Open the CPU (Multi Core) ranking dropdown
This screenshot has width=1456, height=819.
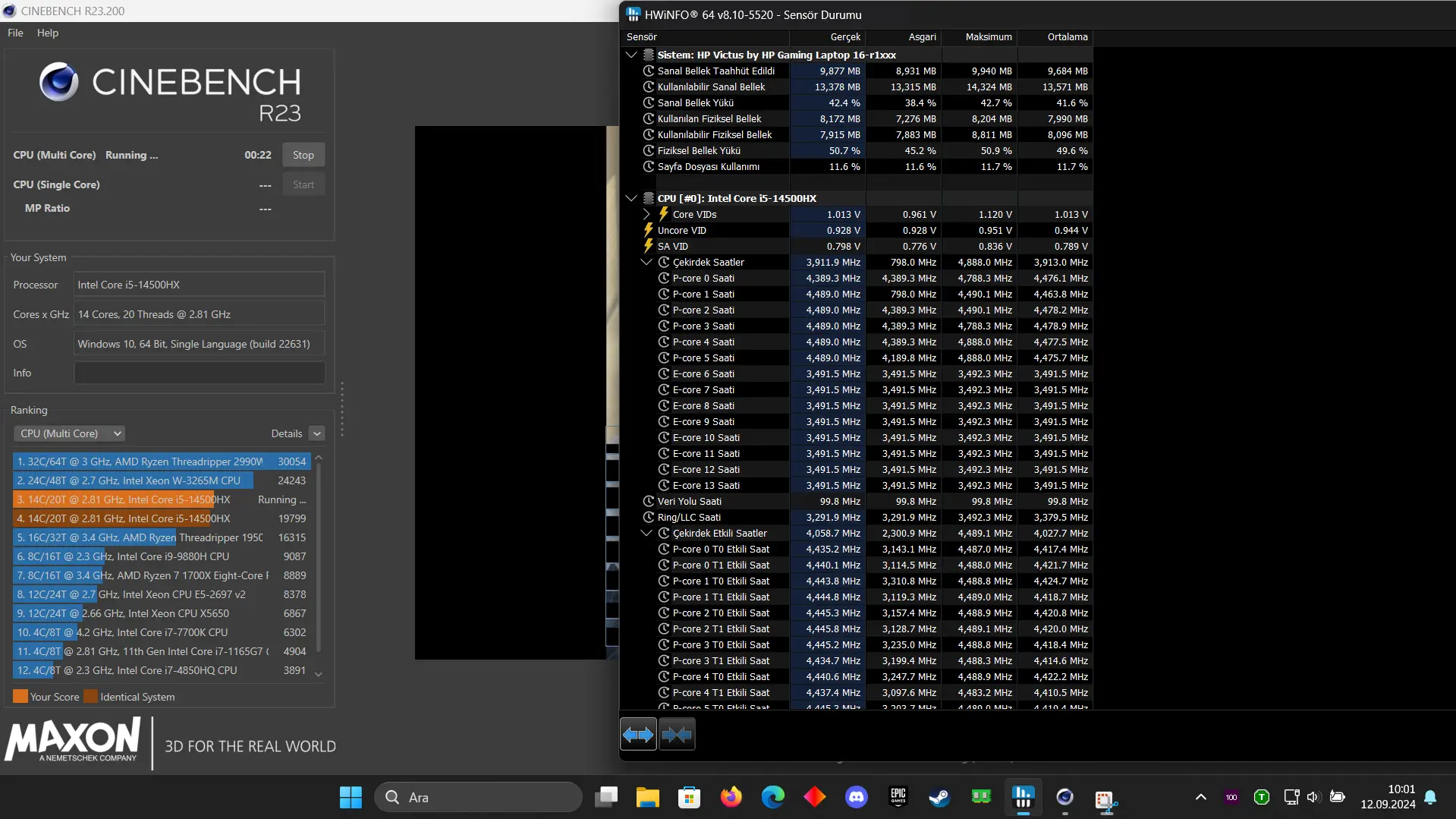[69, 433]
